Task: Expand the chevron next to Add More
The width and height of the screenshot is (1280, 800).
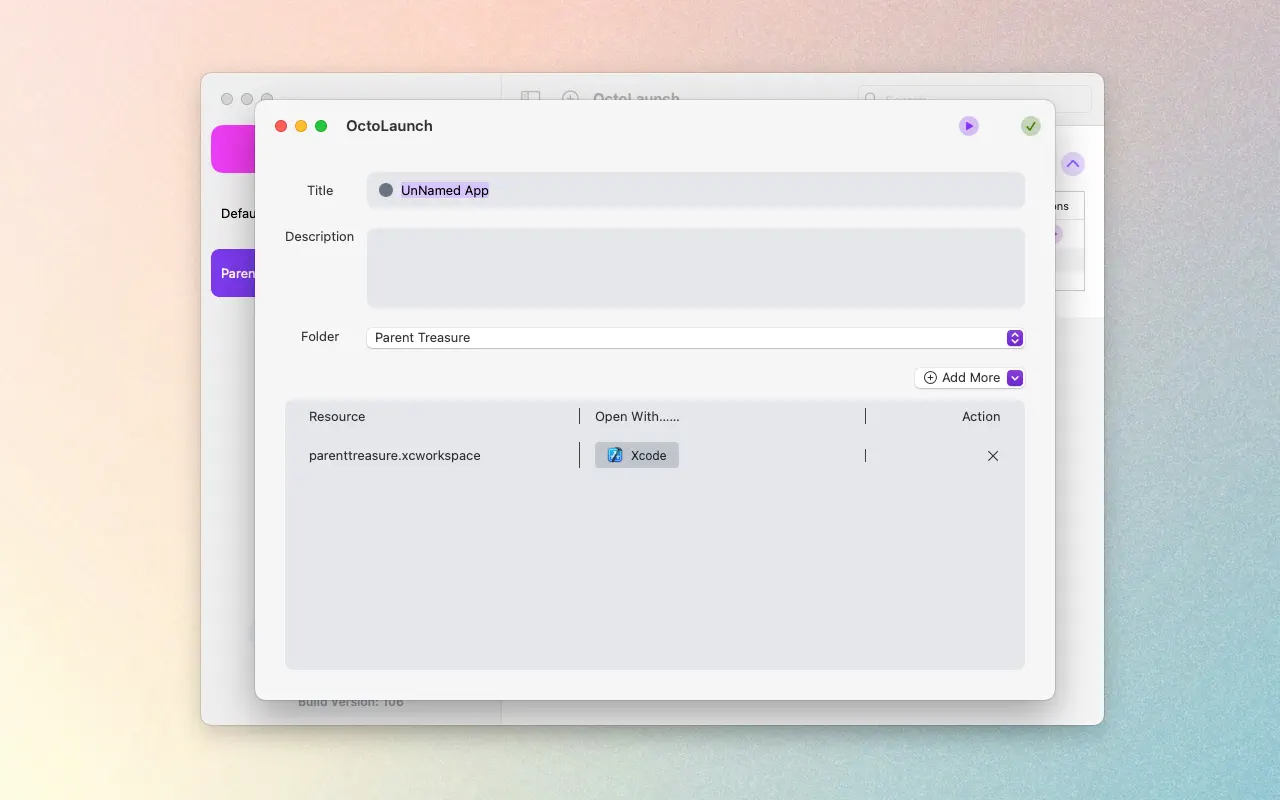Action: point(1015,377)
